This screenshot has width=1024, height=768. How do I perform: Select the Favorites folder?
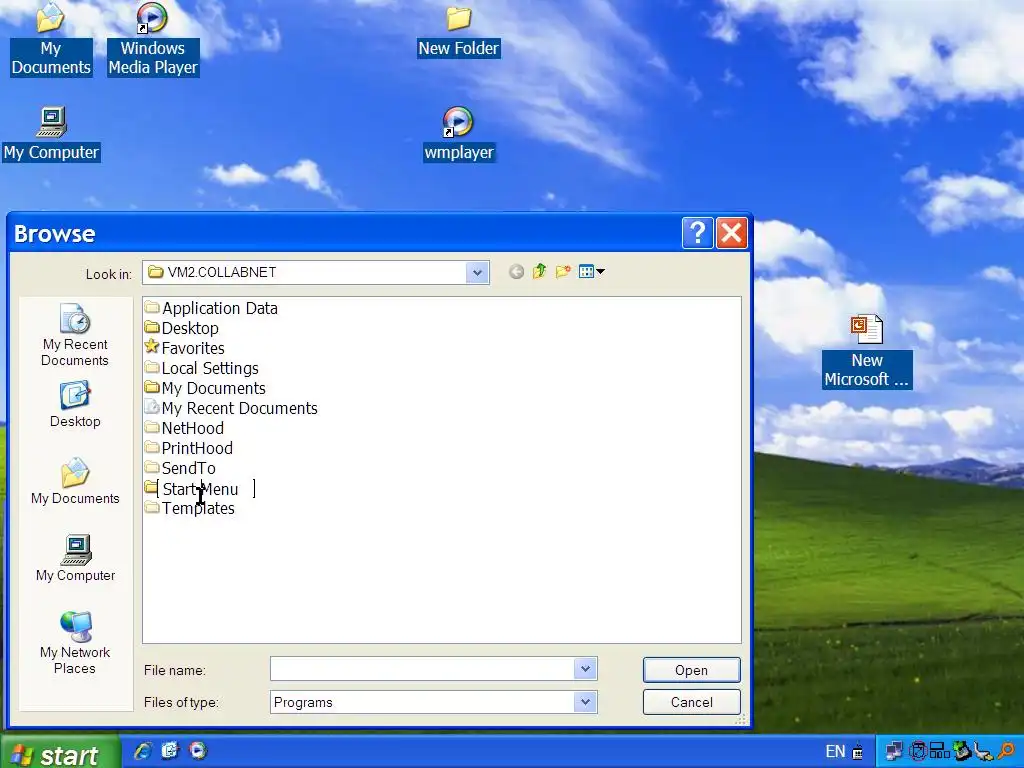185,348
